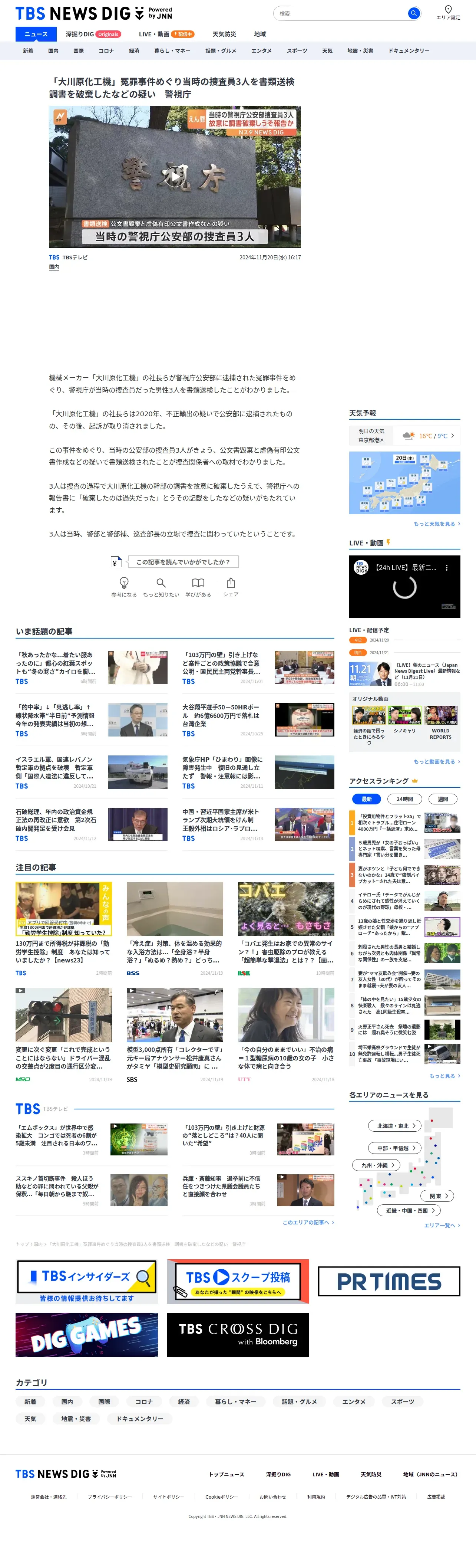This screenshot has width=476, height=1568.
Task: Open エリア設定 location pin icon
Action: (x=448, y=9)
